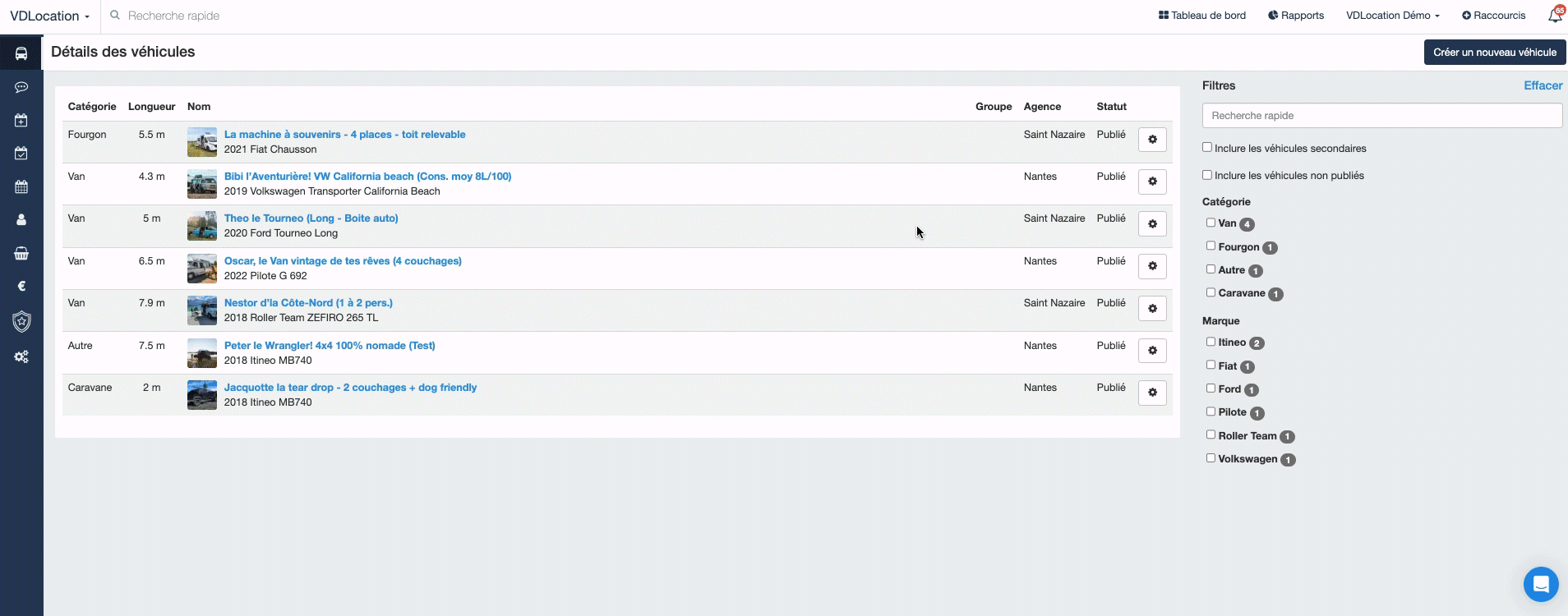
Task: Click gear button for Theo le Tourneo row
Action: coord(1152,223)
